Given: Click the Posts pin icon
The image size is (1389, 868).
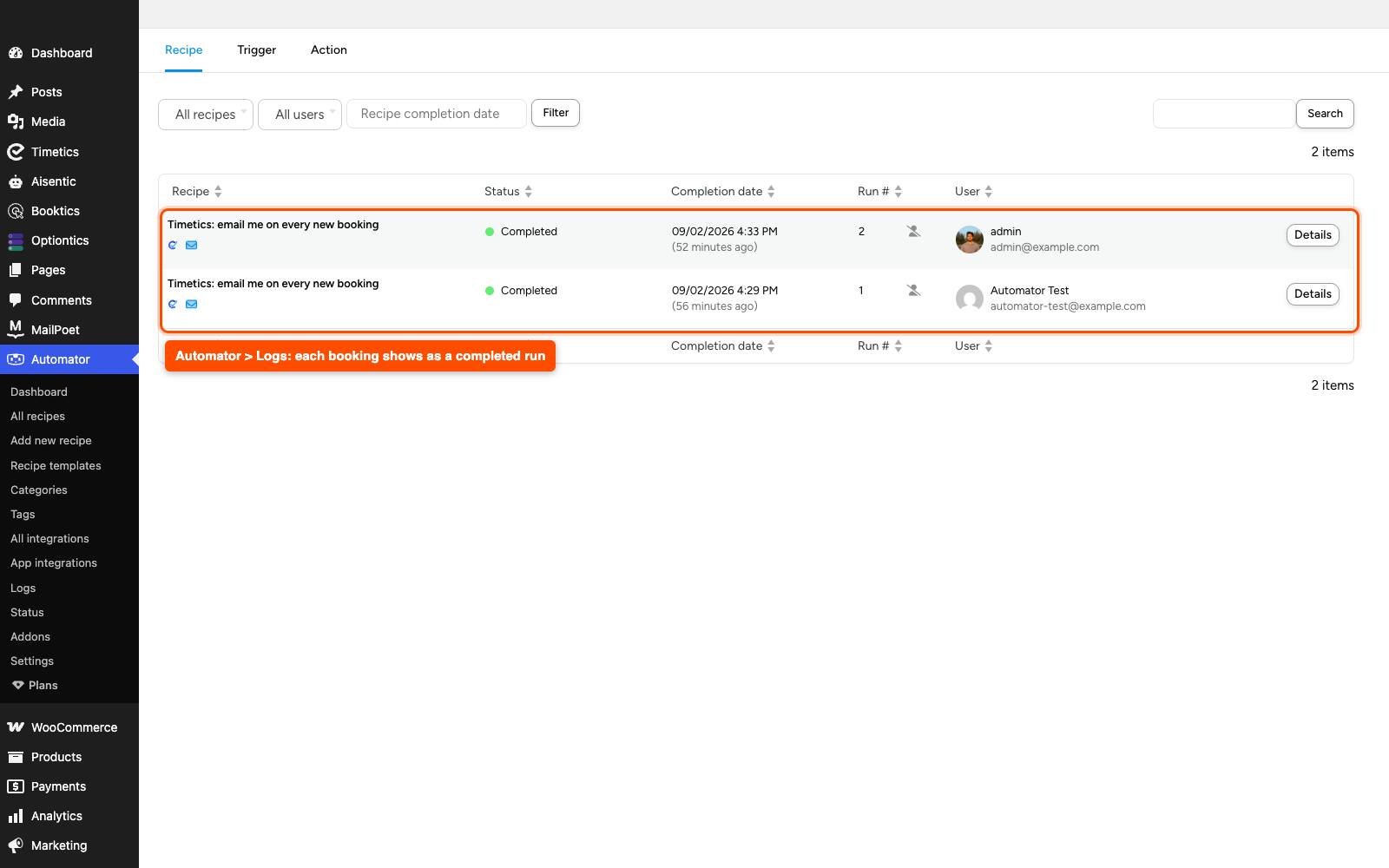Looking at the screenshot, I should (x=16, y=92).
